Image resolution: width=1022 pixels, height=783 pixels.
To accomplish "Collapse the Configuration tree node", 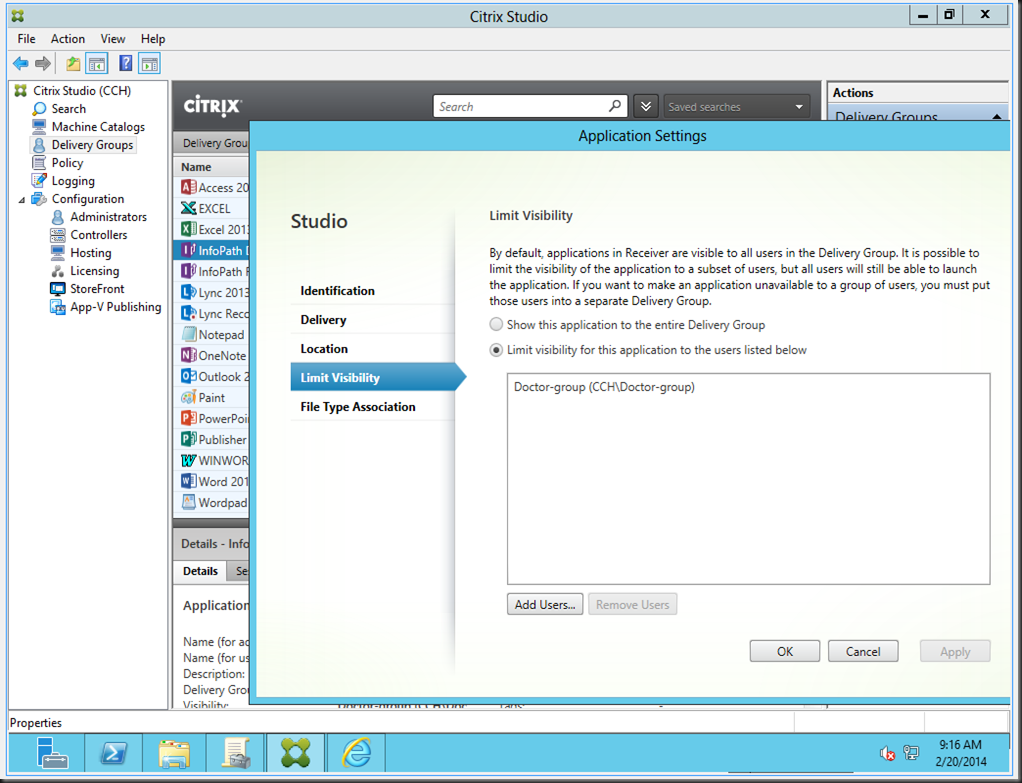I will coord(22,199).
